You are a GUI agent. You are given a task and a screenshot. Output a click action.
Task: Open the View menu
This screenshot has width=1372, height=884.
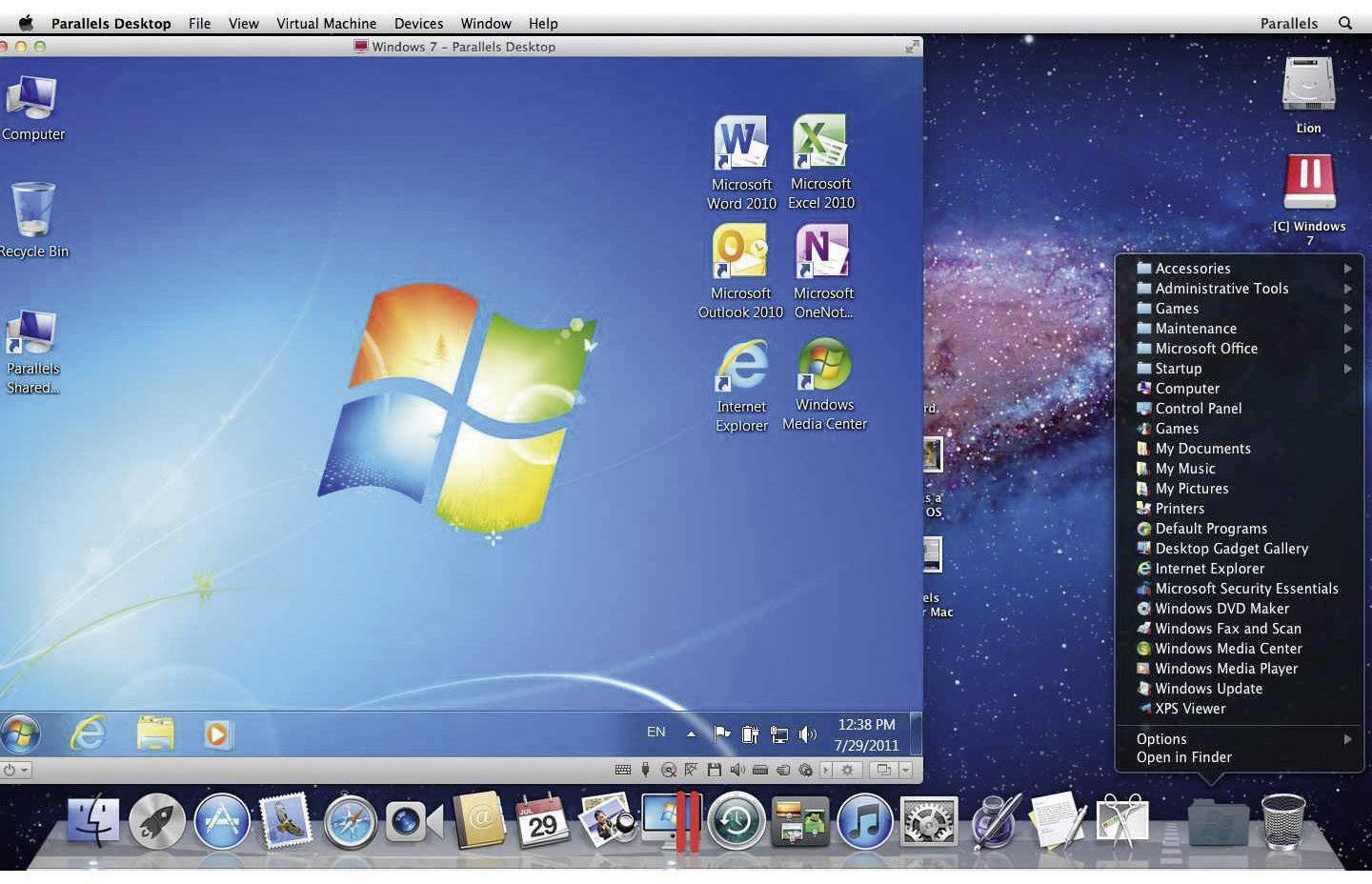tap(243, 23)
